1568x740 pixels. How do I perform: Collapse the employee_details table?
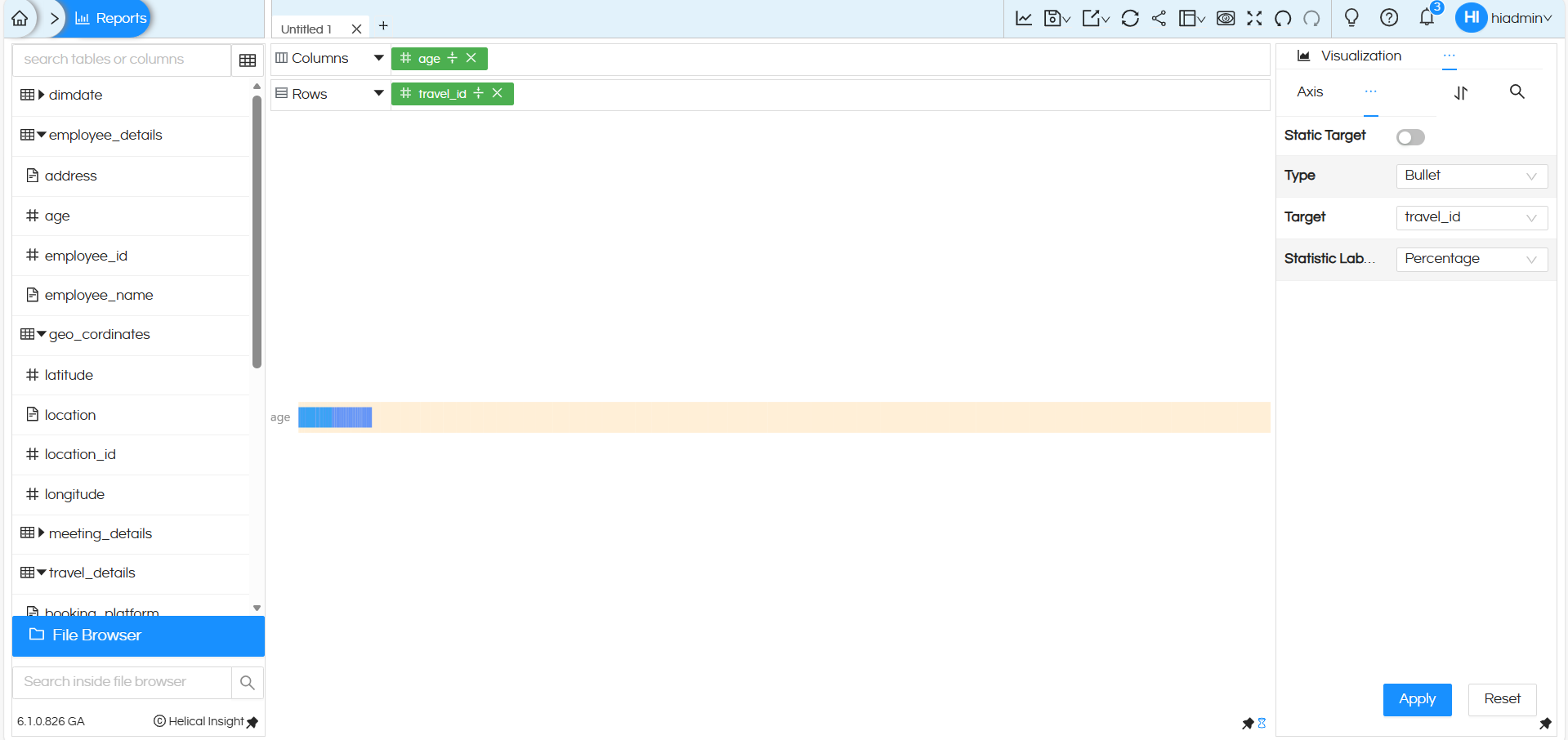42,135
